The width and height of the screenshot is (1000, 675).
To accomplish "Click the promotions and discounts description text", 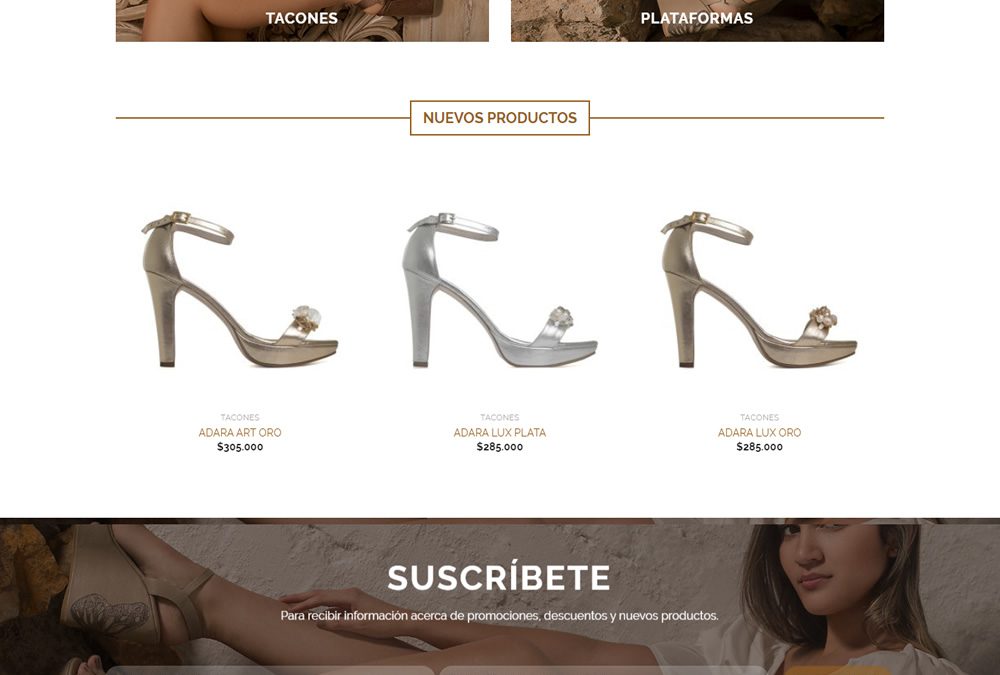I will (499, 616).
